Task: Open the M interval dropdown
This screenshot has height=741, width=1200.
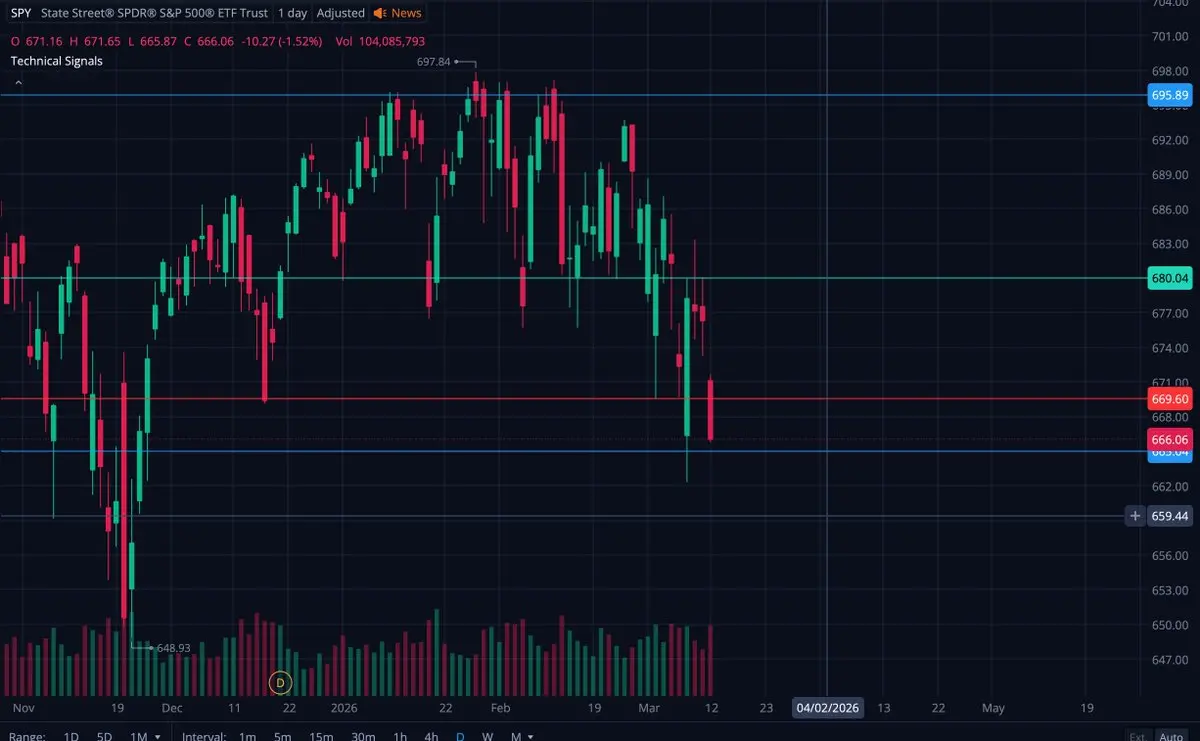Action: coord(521,736)
